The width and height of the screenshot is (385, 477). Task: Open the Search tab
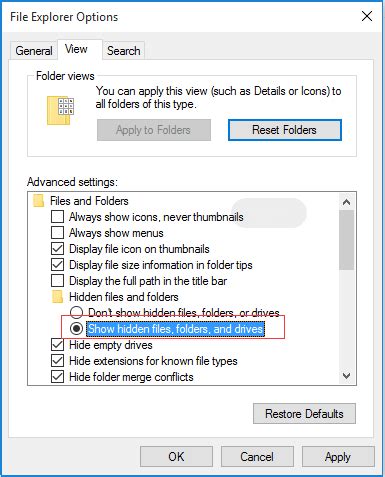(124, 51)
